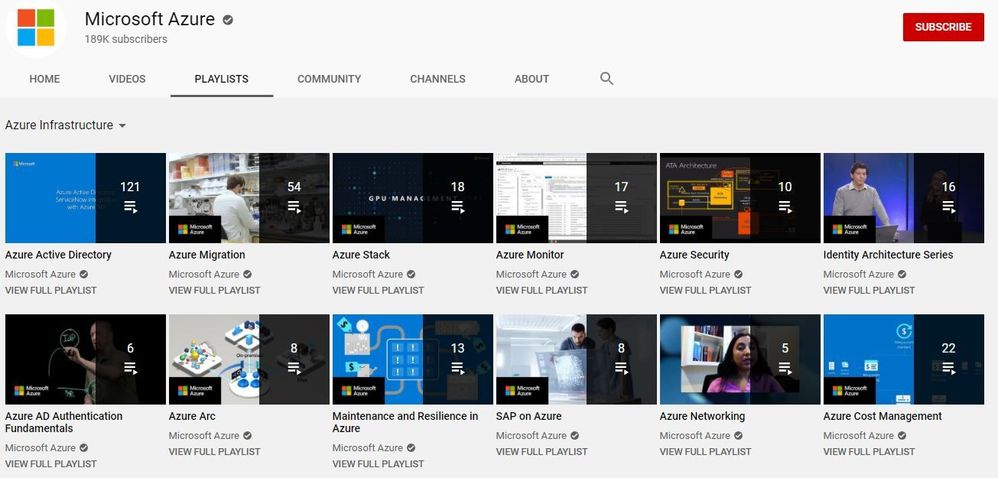Viewport: 998px width, 478px height.
Task: Click the Azure Security playlist title
Action: click(694, 255)
